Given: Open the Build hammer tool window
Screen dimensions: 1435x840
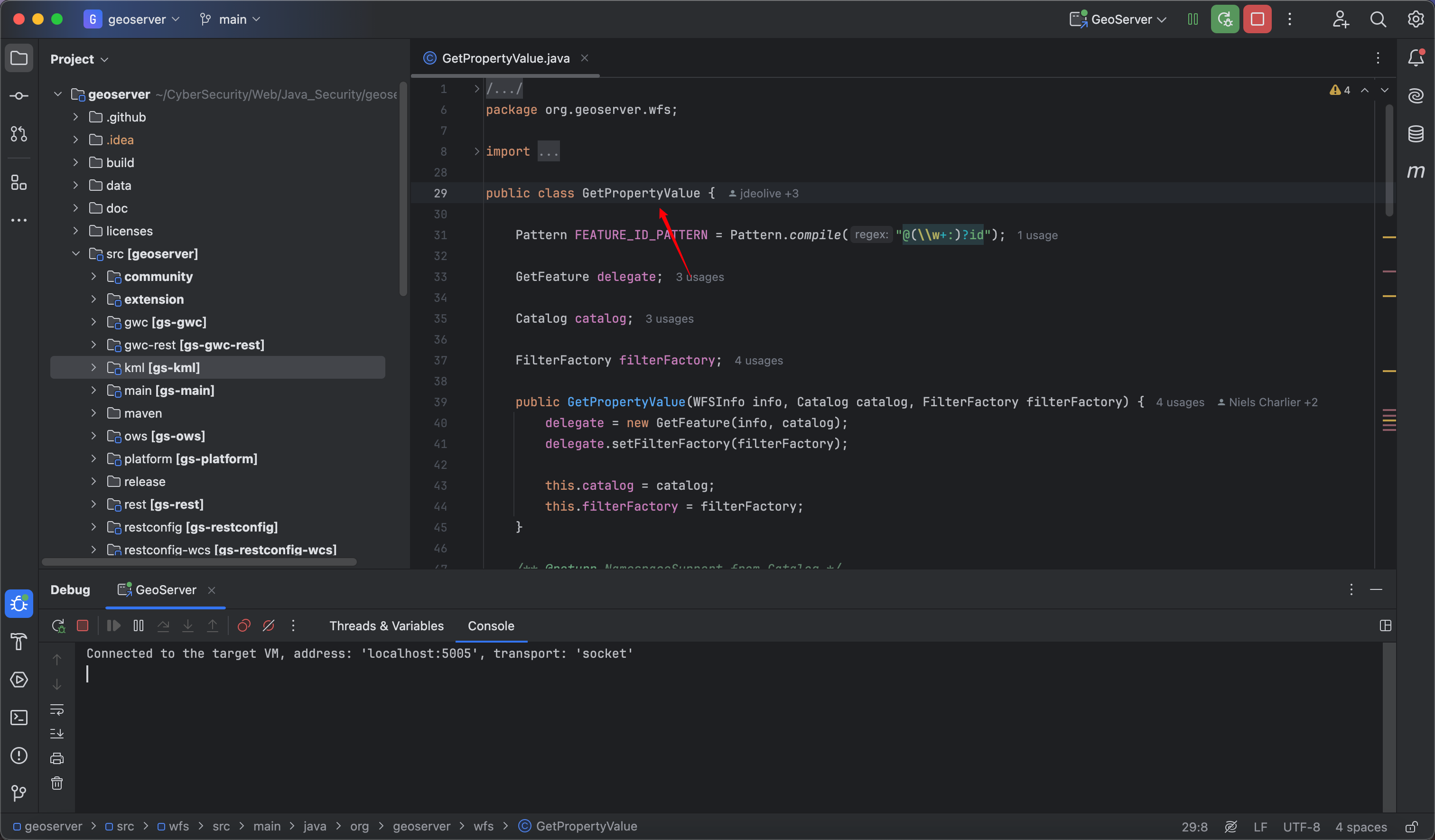Looking at the screenshot, I should pyautogui.click(x=19, y=642).
